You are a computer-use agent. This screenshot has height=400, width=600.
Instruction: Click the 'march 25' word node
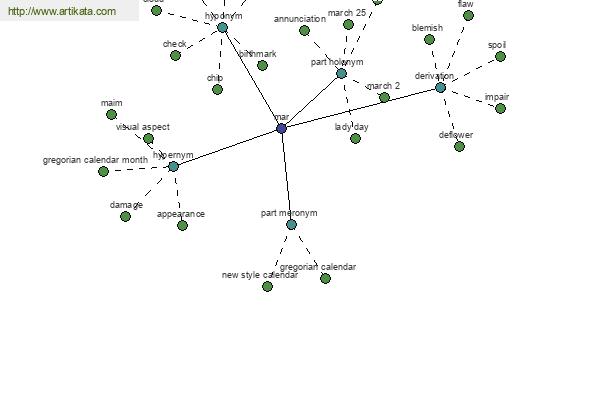[x=348, y=24]
